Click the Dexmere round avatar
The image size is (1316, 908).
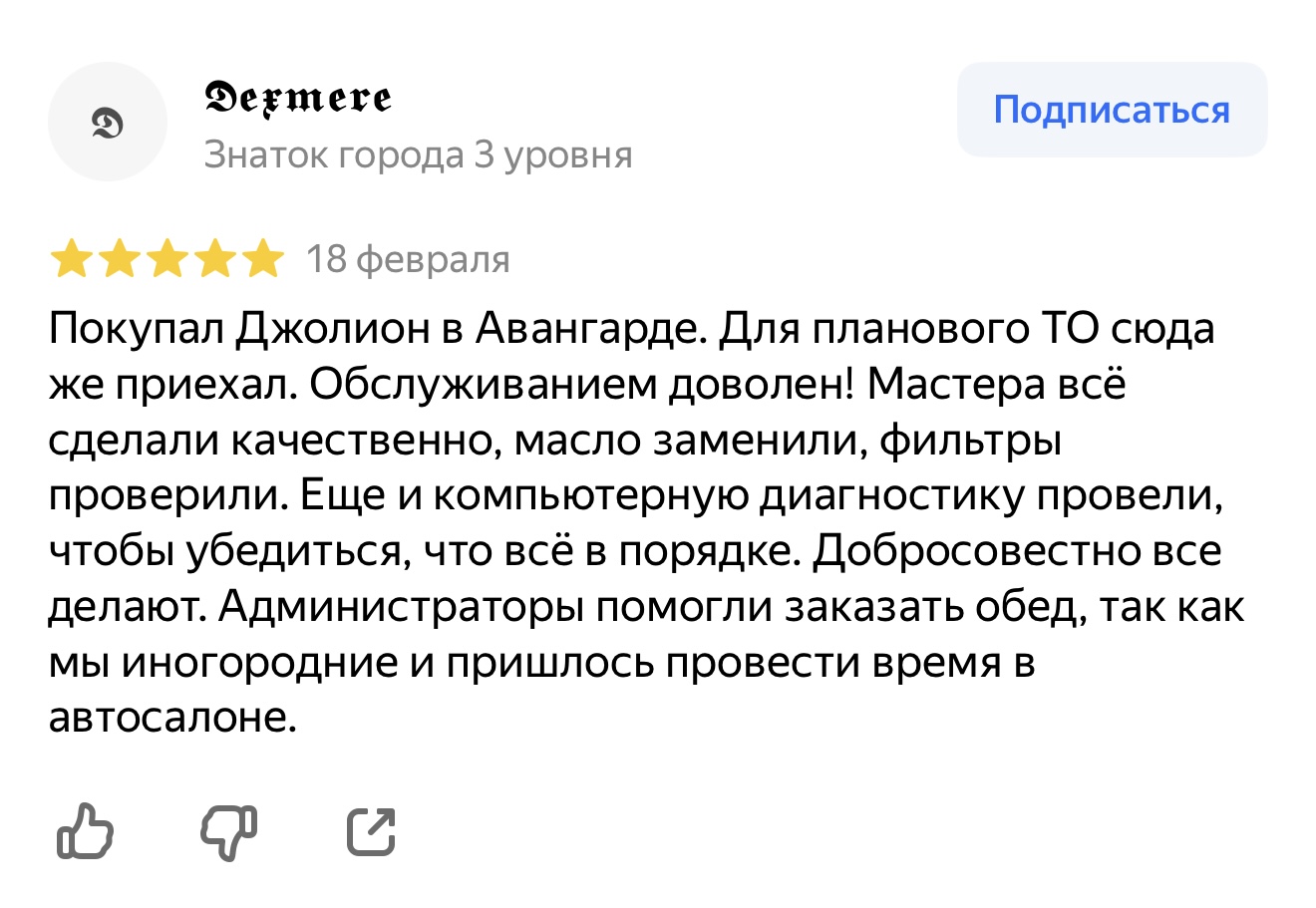(x=107, y=122)
